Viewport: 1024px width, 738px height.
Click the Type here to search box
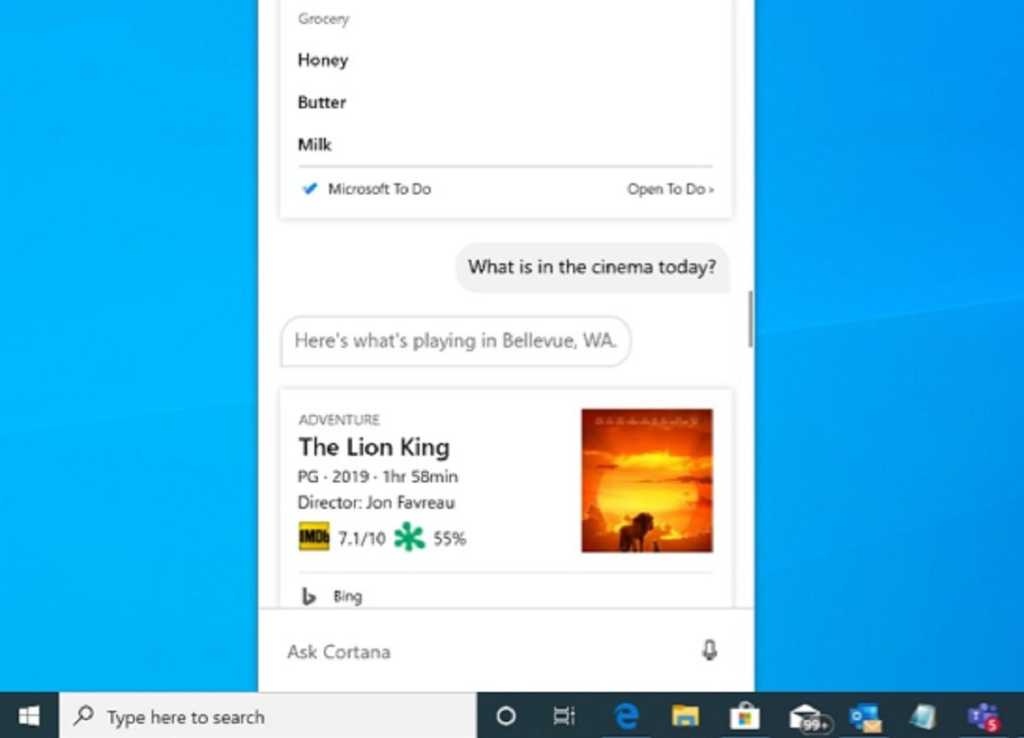coord(268,716)
